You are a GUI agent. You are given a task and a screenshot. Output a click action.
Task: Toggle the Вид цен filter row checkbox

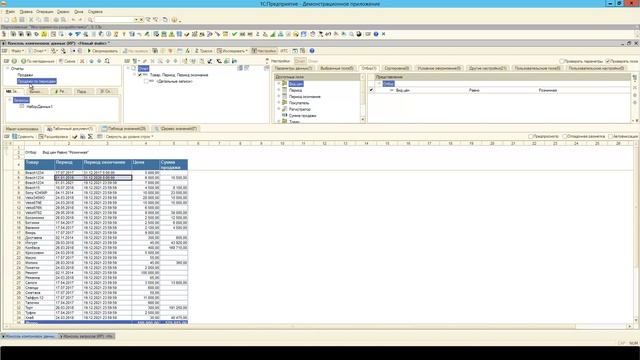[371, 90]
